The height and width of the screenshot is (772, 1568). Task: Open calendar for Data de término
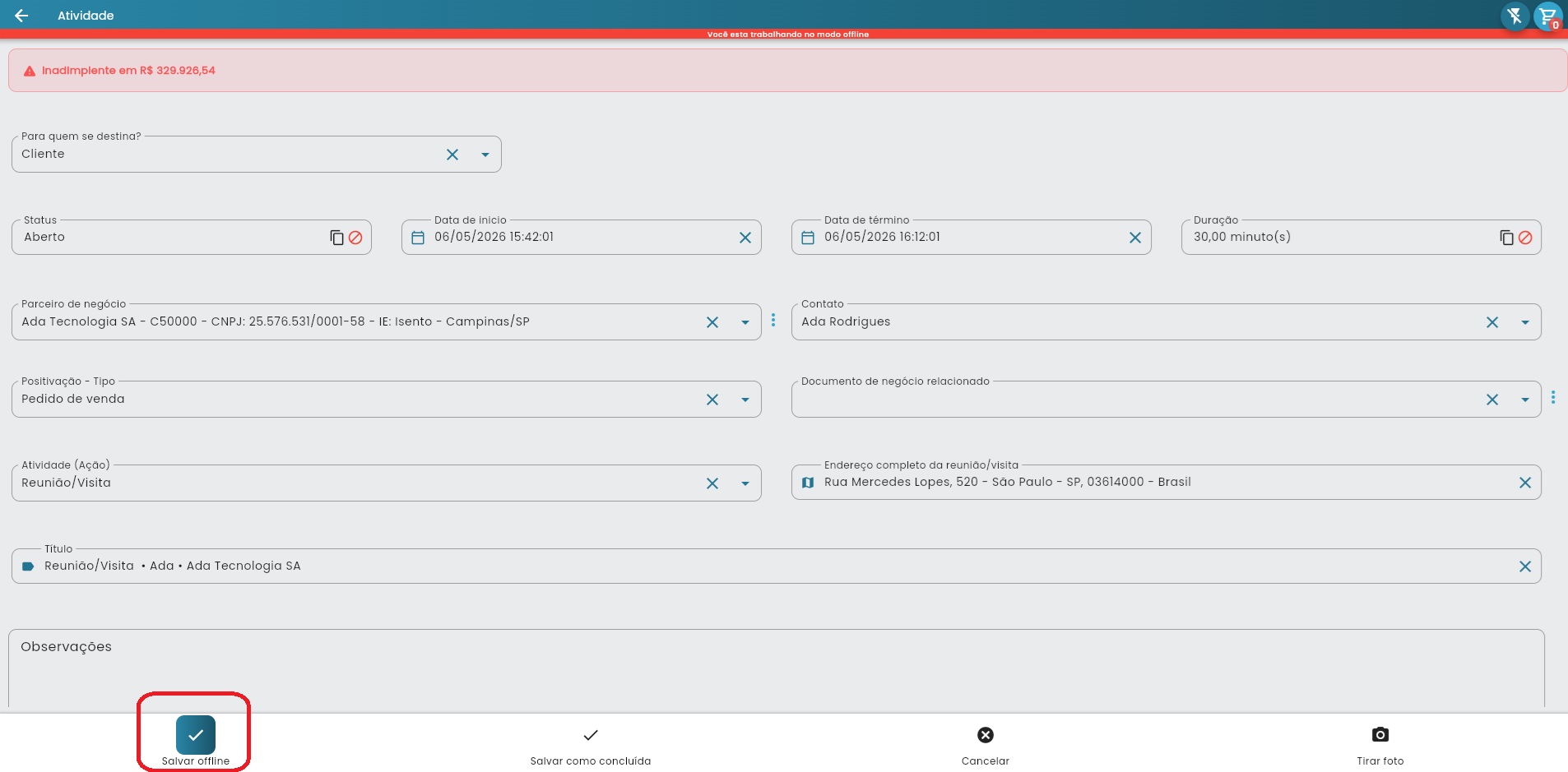coord(808,238)
